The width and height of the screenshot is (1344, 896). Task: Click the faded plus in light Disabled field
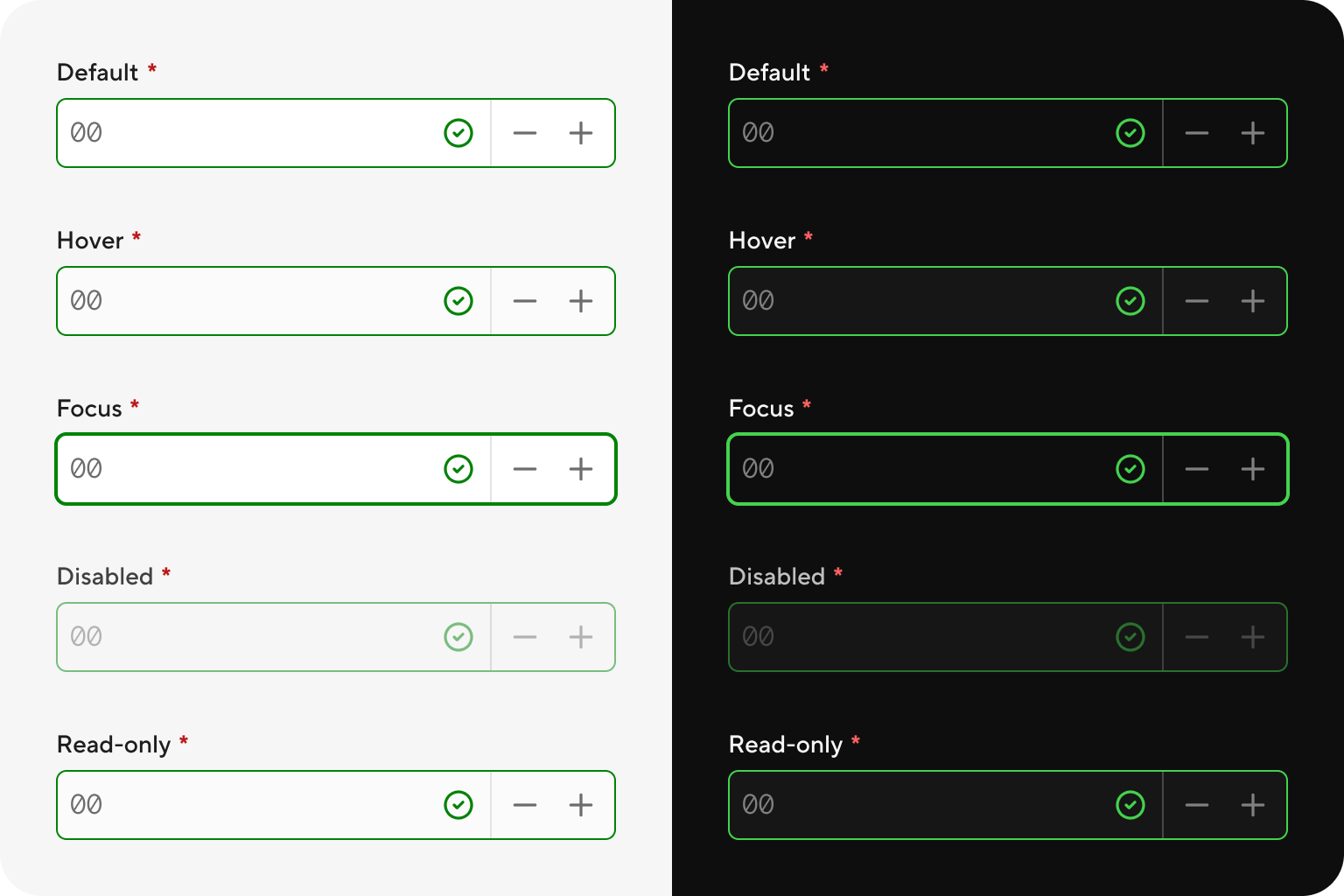coord(581,637)
